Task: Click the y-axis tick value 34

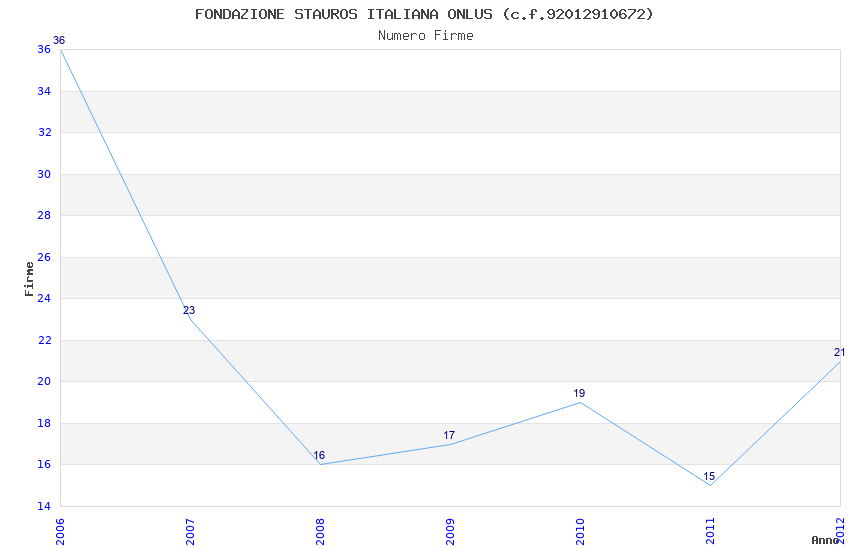Action: 44,91
